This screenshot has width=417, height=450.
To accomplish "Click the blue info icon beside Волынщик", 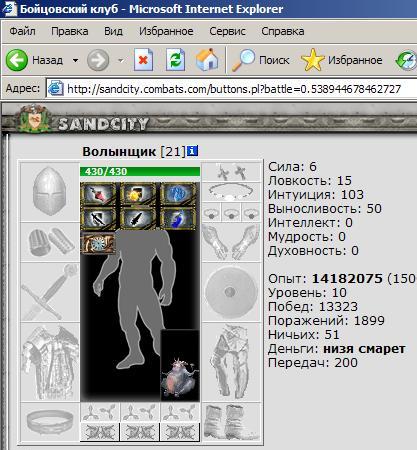I will click(x=192, y=151).
